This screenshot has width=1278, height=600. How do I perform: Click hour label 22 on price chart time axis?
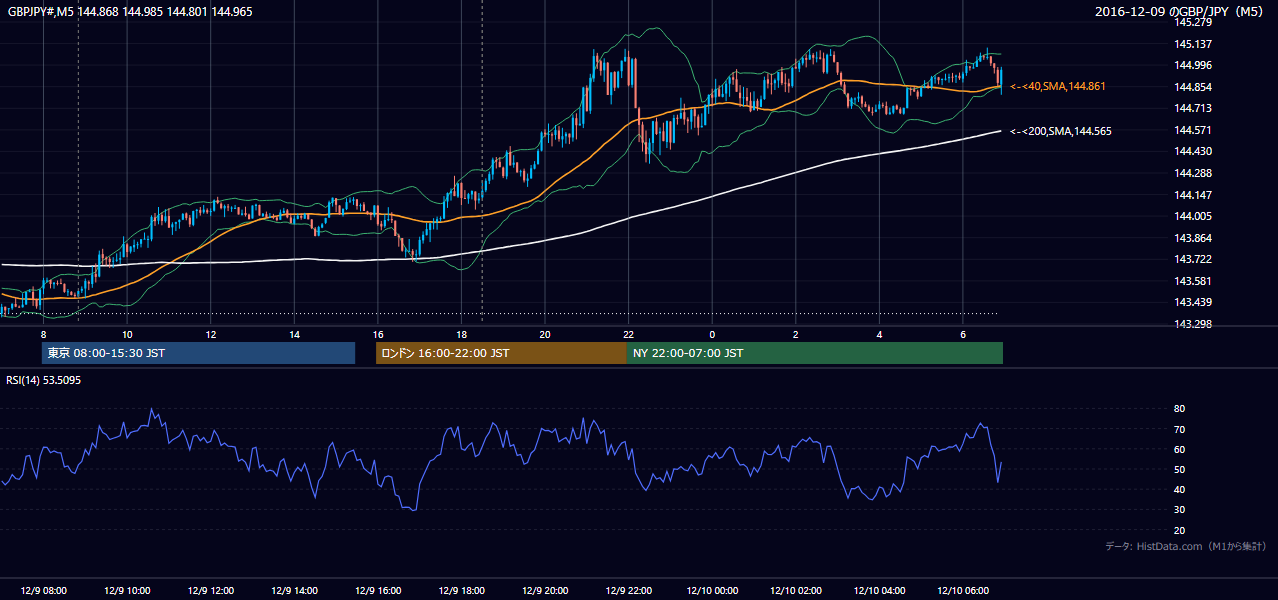628,334
